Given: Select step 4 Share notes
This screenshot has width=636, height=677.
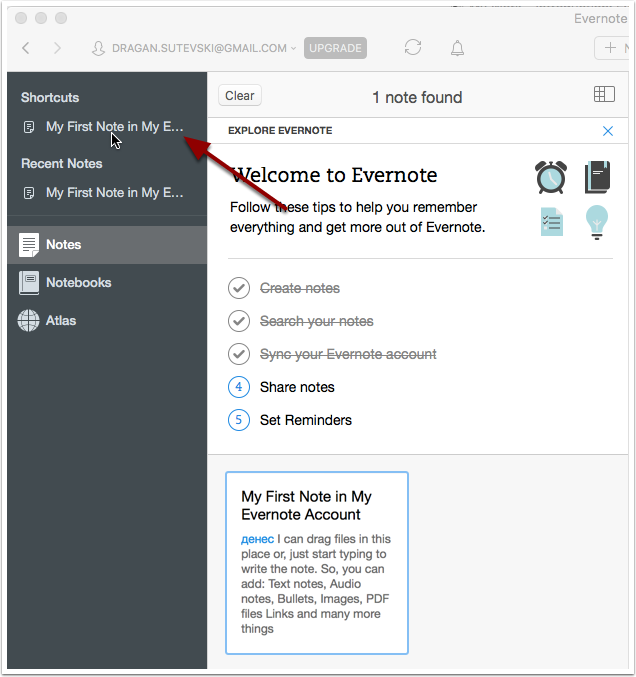Looking at the screenshot, I should [x=296, y=387].
